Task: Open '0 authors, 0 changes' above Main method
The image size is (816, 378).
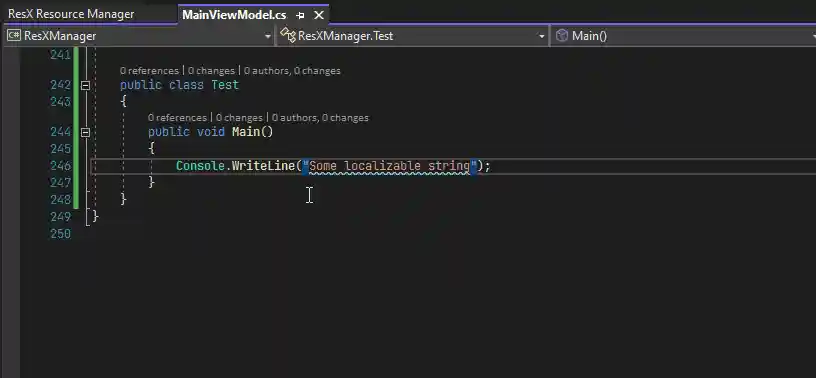Action: (320, 118)
